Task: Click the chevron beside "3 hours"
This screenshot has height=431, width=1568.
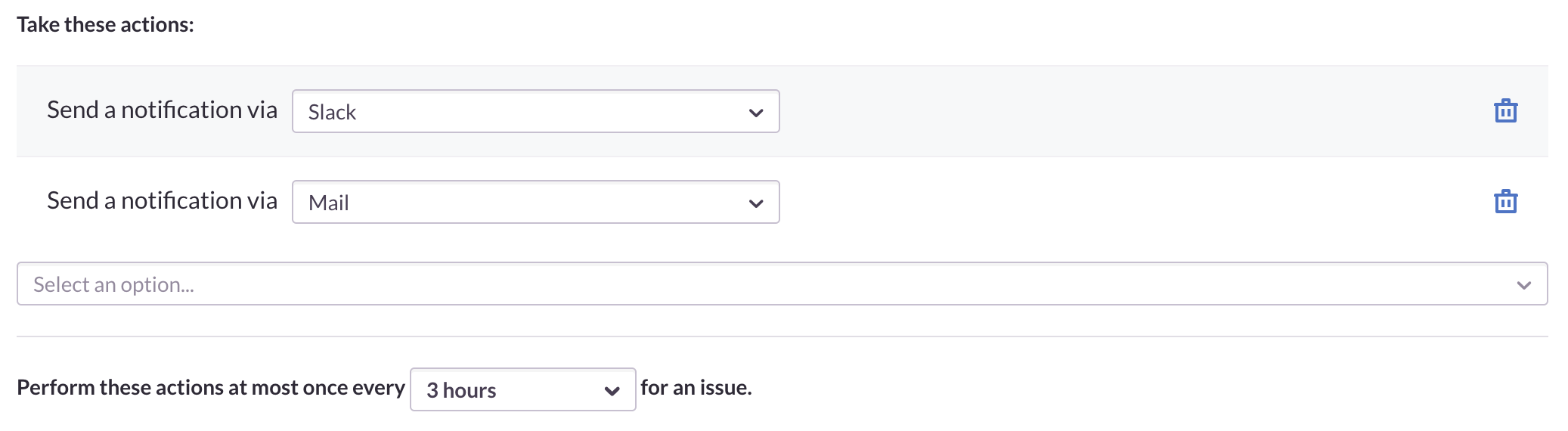Action: 612,391
